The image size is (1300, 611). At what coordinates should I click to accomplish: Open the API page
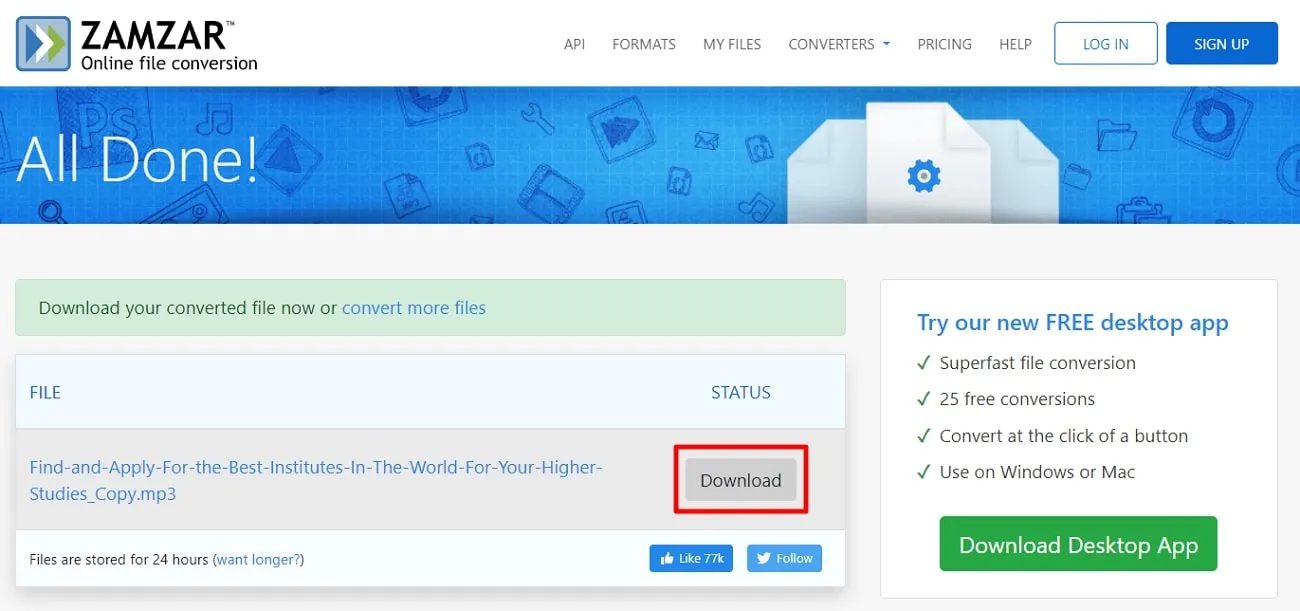(574, 44)
